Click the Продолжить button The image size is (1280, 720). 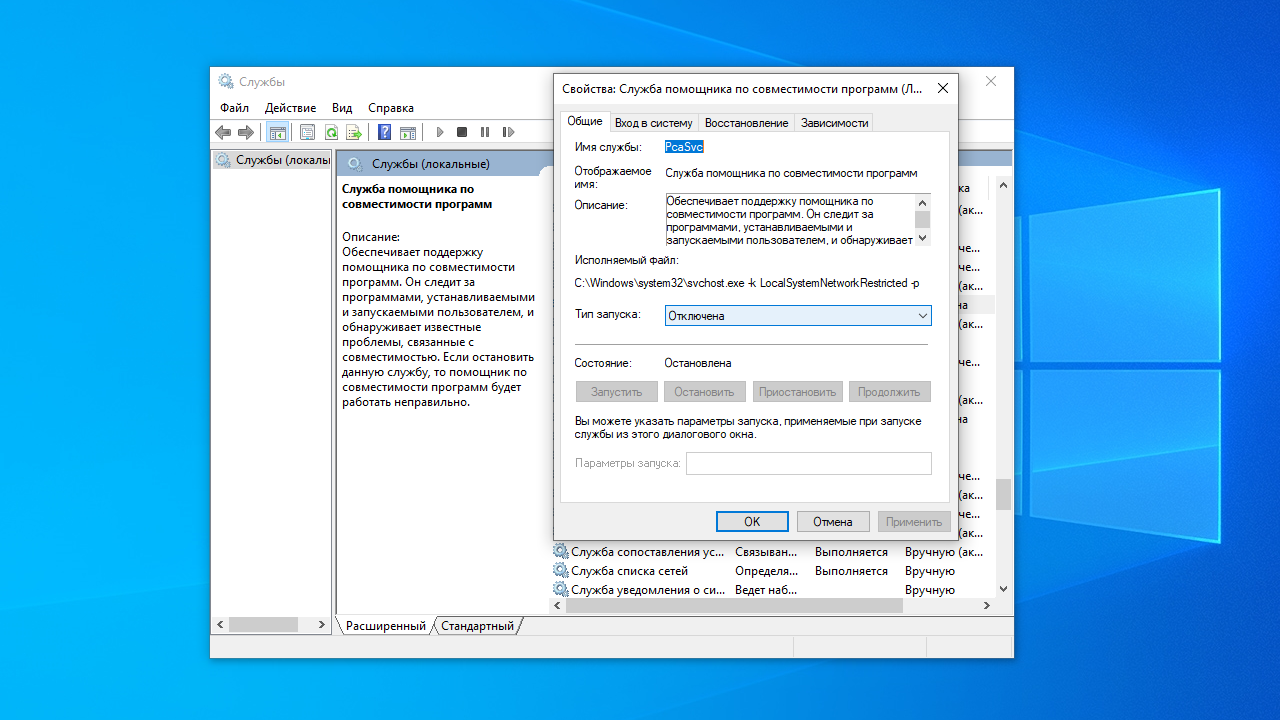click(889, 392)
